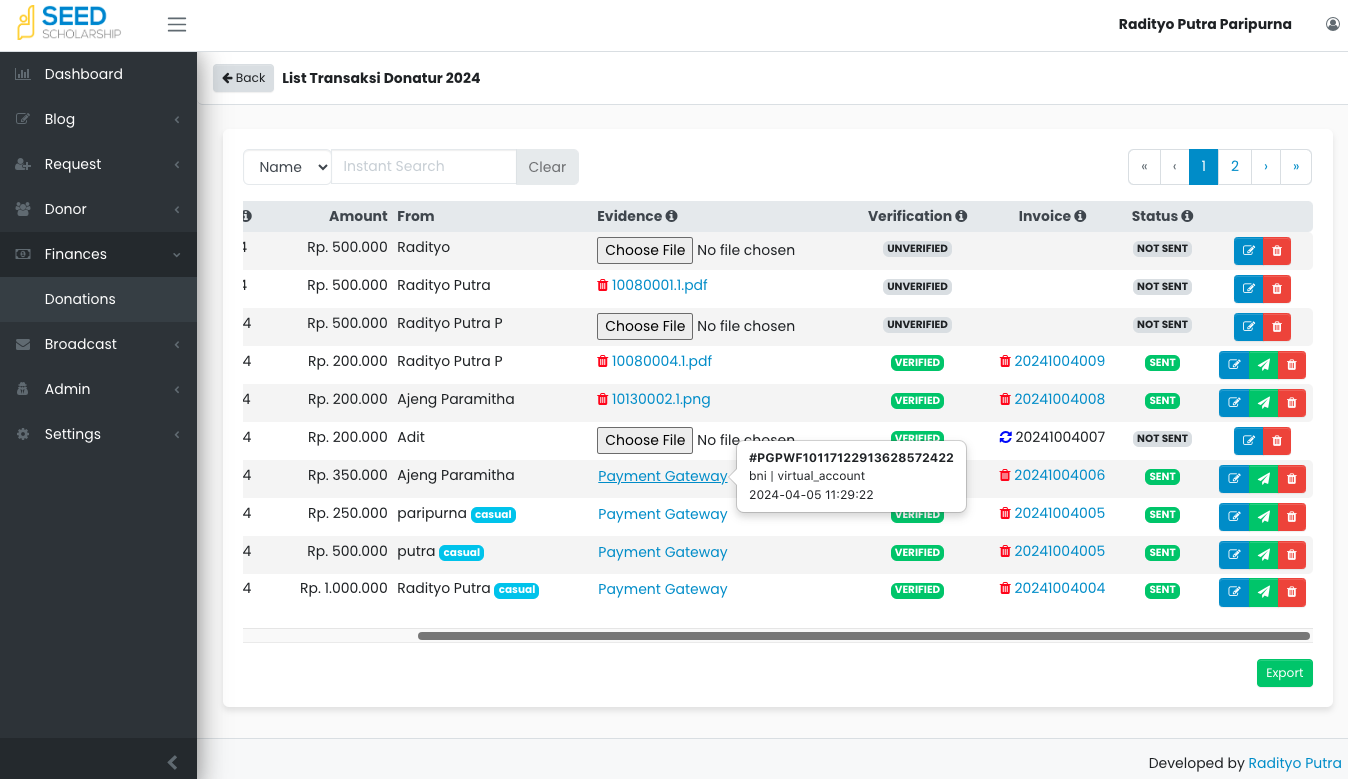This screenshot has width=1348, height=779.
Task: Open Payment Gateway link for Ajeng Paramitha
Action: click(663, 476)
